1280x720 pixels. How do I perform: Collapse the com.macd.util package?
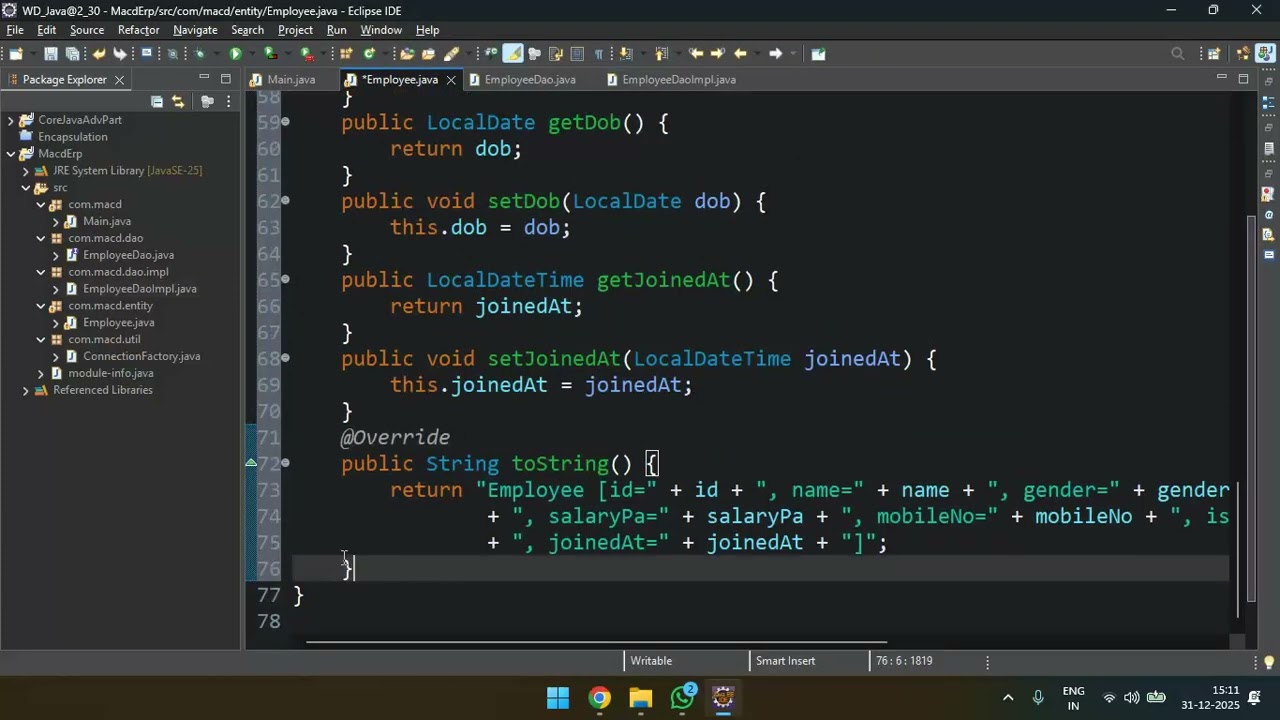(41, 339)
